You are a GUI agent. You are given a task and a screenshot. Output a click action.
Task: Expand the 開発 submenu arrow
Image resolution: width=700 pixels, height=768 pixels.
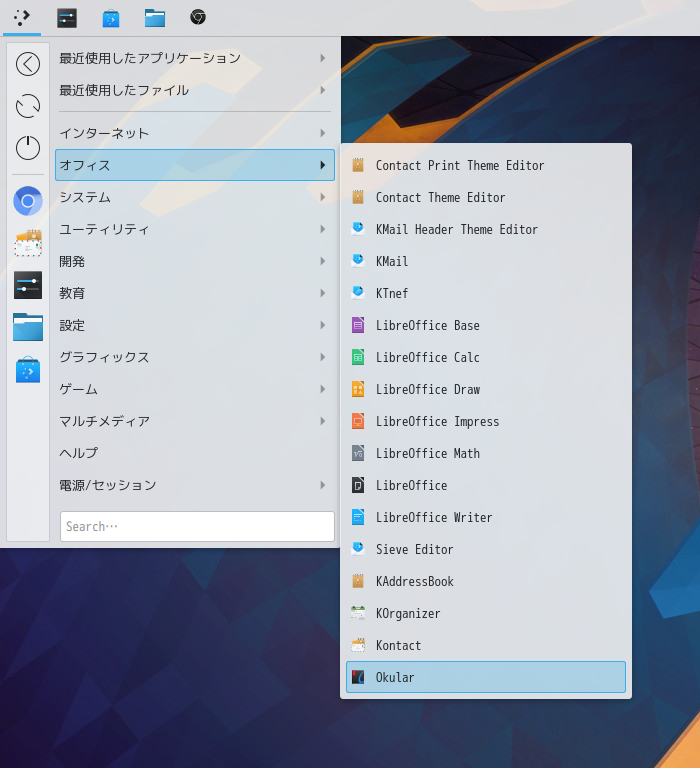[x=323, y=261]
